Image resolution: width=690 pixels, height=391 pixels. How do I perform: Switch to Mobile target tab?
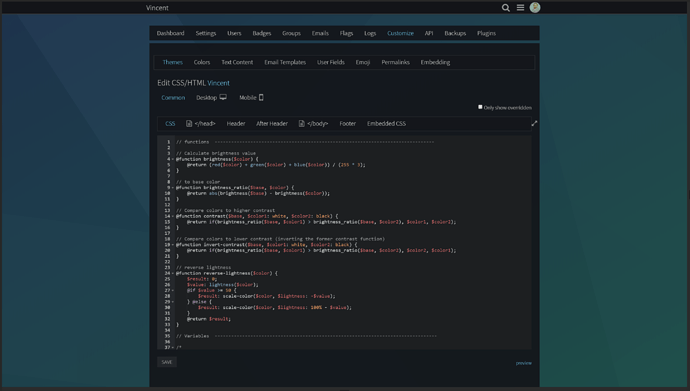pos(251,98)
